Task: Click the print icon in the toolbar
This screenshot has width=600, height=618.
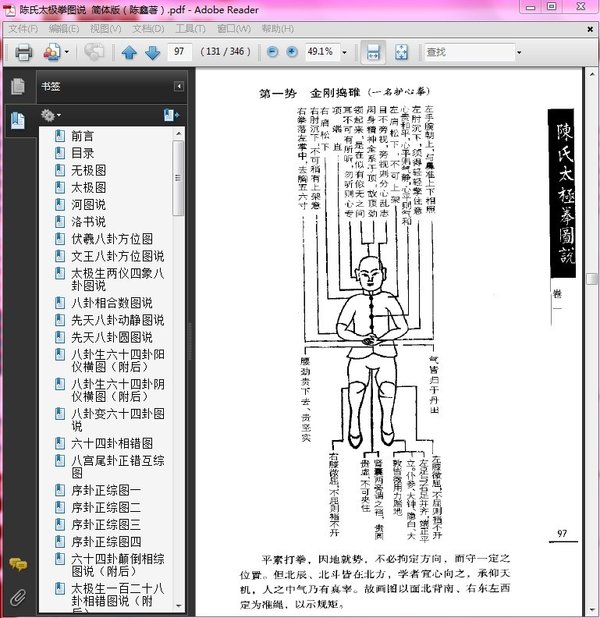Action: click(x=24, y=52)
